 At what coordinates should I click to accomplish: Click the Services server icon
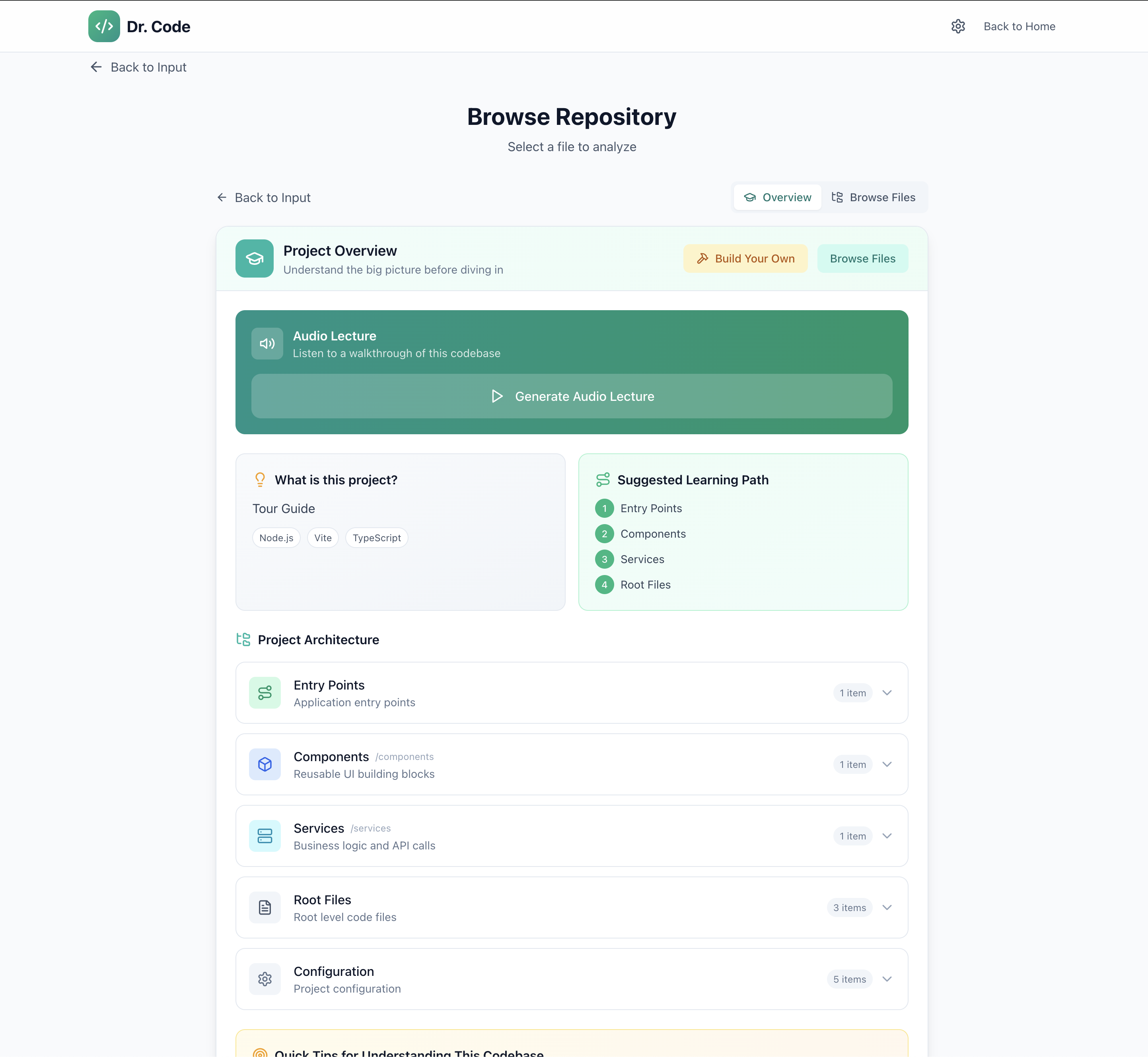pyautogui.click(x=265, y=835)
